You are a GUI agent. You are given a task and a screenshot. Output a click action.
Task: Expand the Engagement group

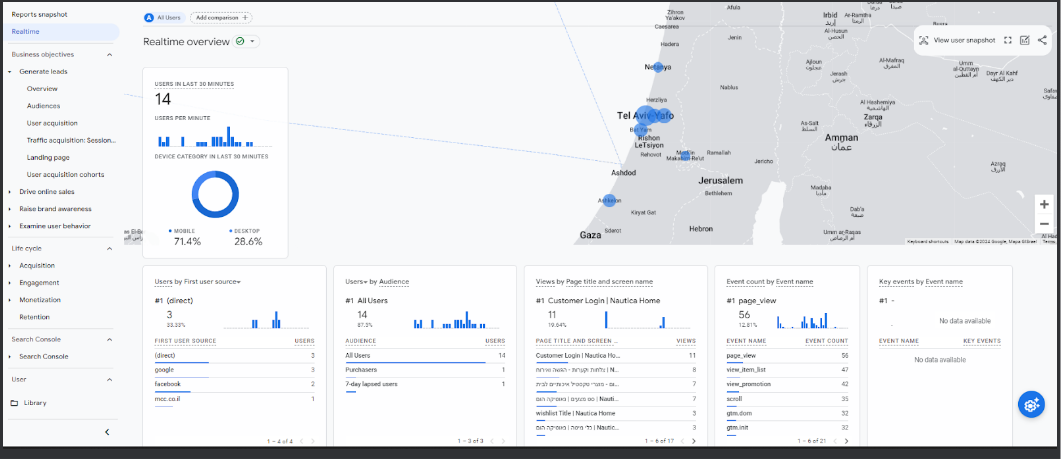(10, 283)
